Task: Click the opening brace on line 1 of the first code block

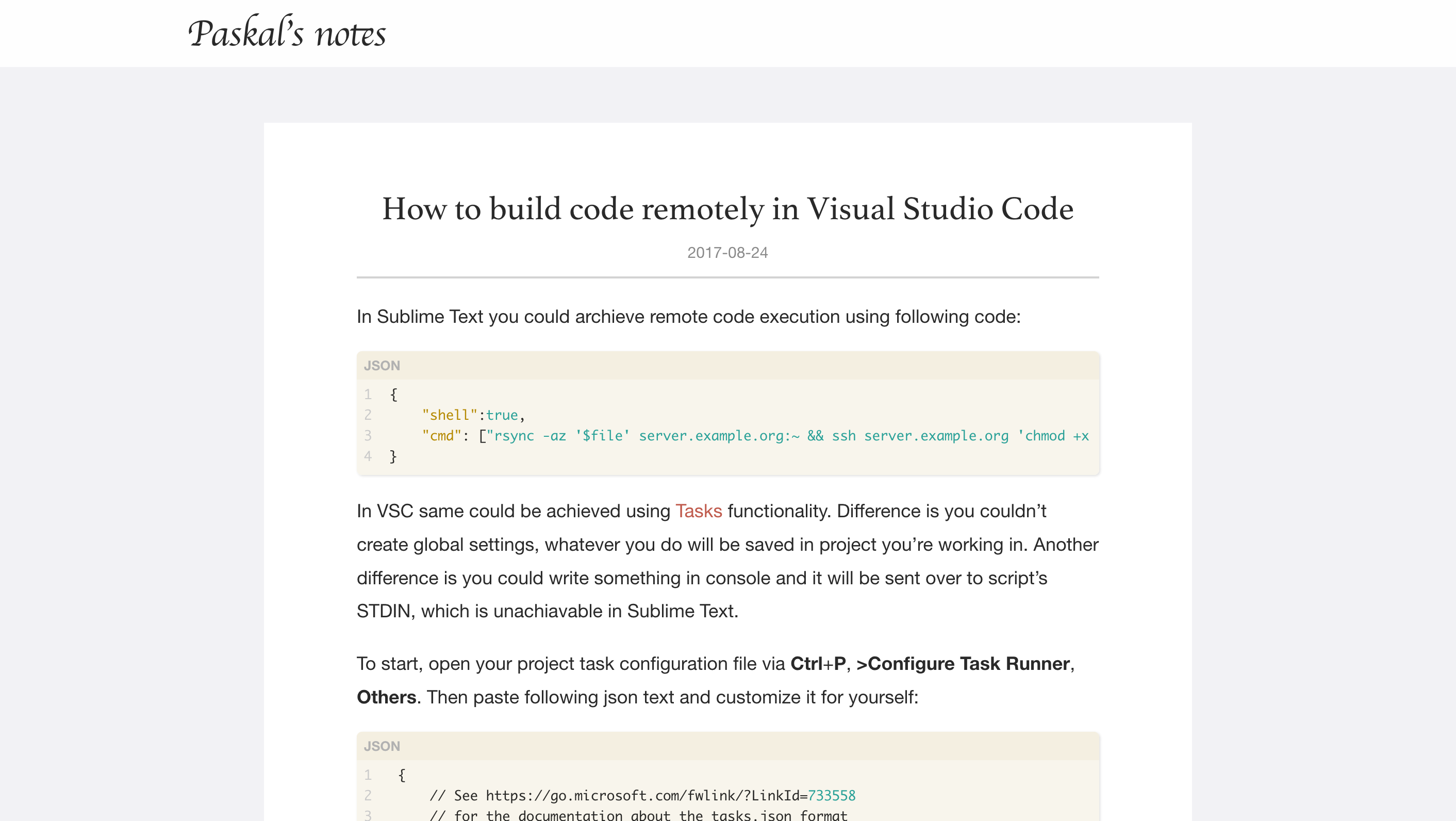Action: pos(394,394)
